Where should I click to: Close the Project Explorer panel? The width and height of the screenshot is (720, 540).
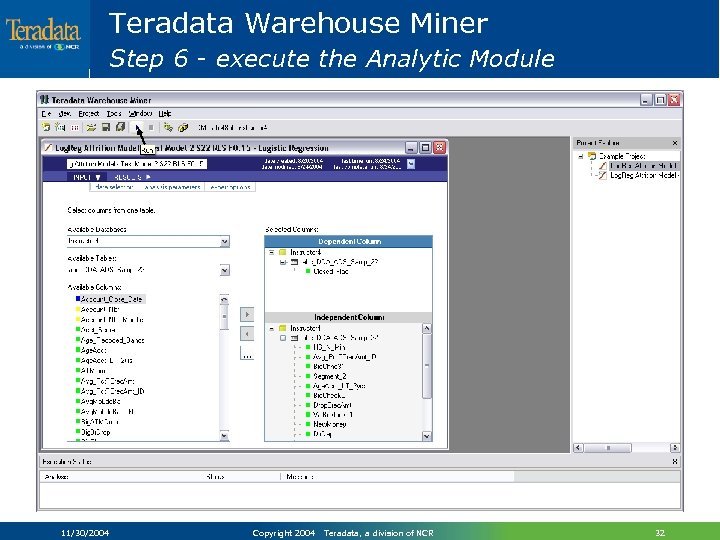coord(675,143)
